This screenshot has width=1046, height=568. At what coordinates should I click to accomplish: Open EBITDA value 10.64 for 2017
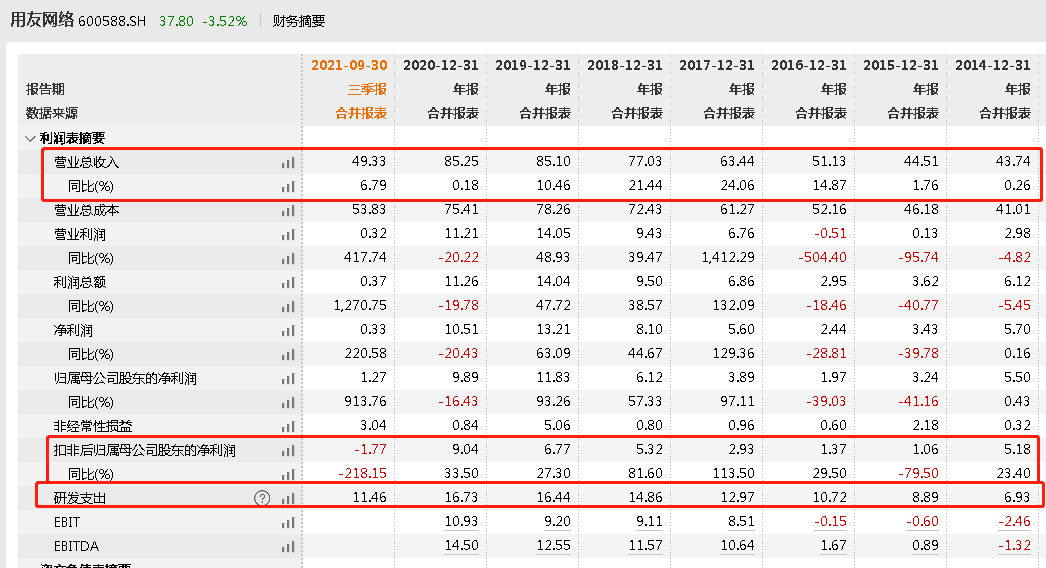[x=738, y=545]
